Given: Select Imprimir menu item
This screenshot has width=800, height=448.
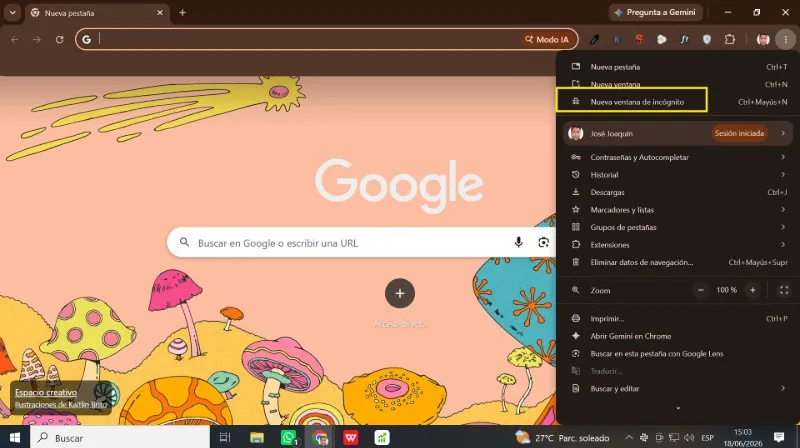Looking at the screenshot, I should pyautogui.click(x=677, y=318).
